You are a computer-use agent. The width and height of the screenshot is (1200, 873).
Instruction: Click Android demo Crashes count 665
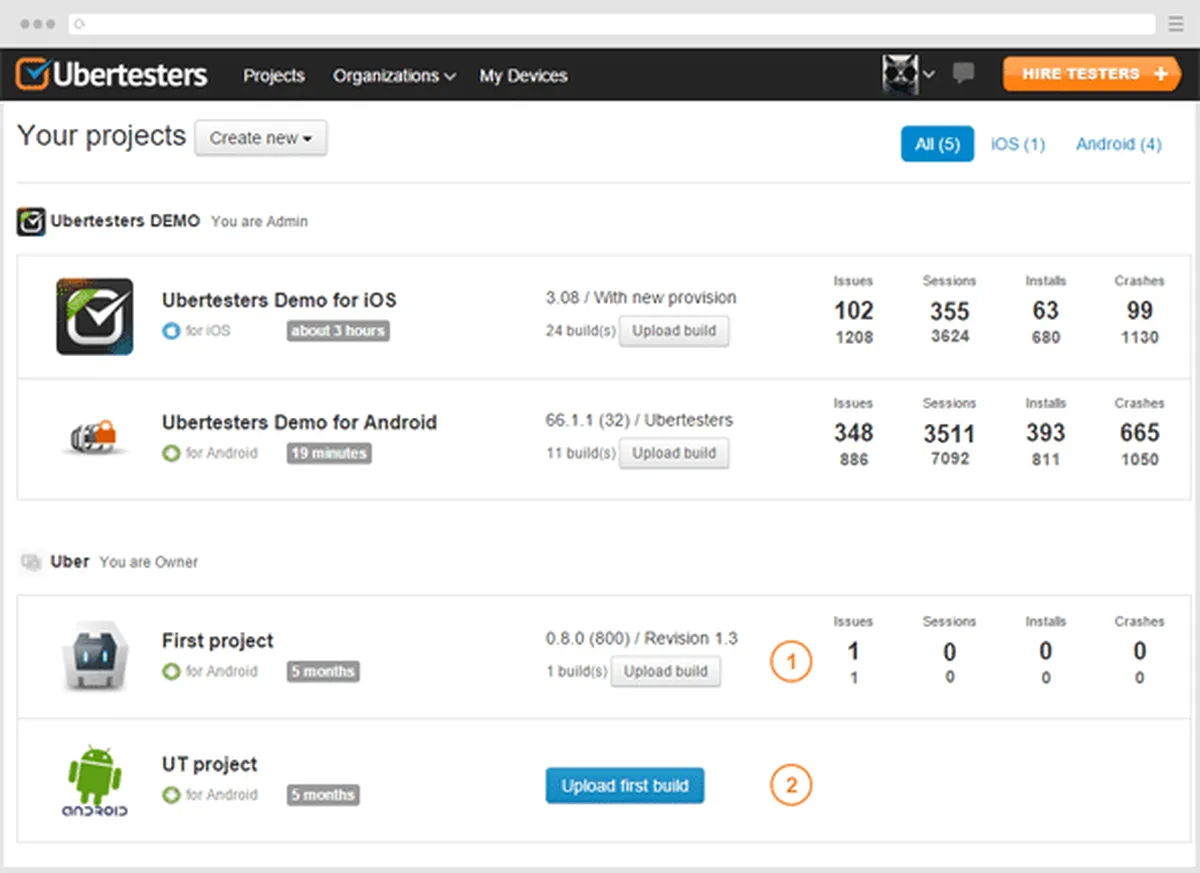tap(1139, 433)
